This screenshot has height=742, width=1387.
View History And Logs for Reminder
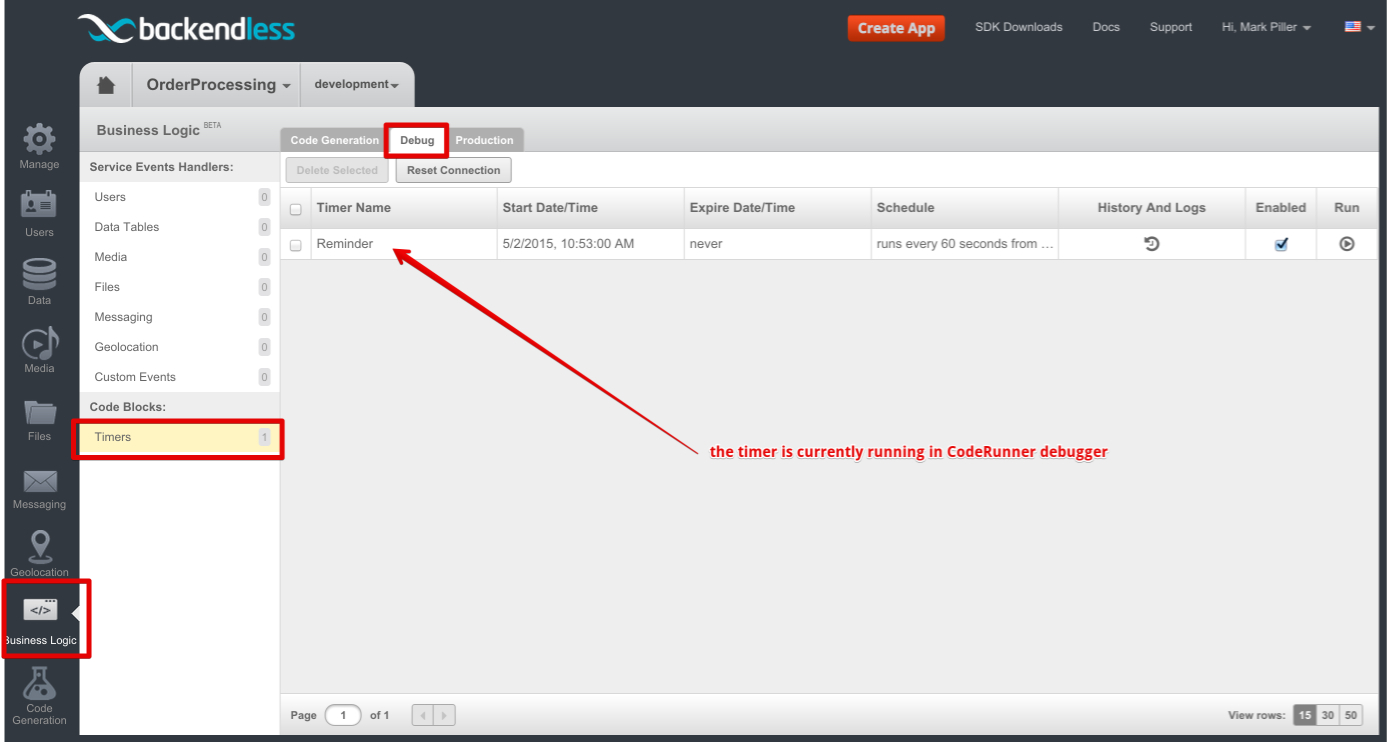point(1151,243)
